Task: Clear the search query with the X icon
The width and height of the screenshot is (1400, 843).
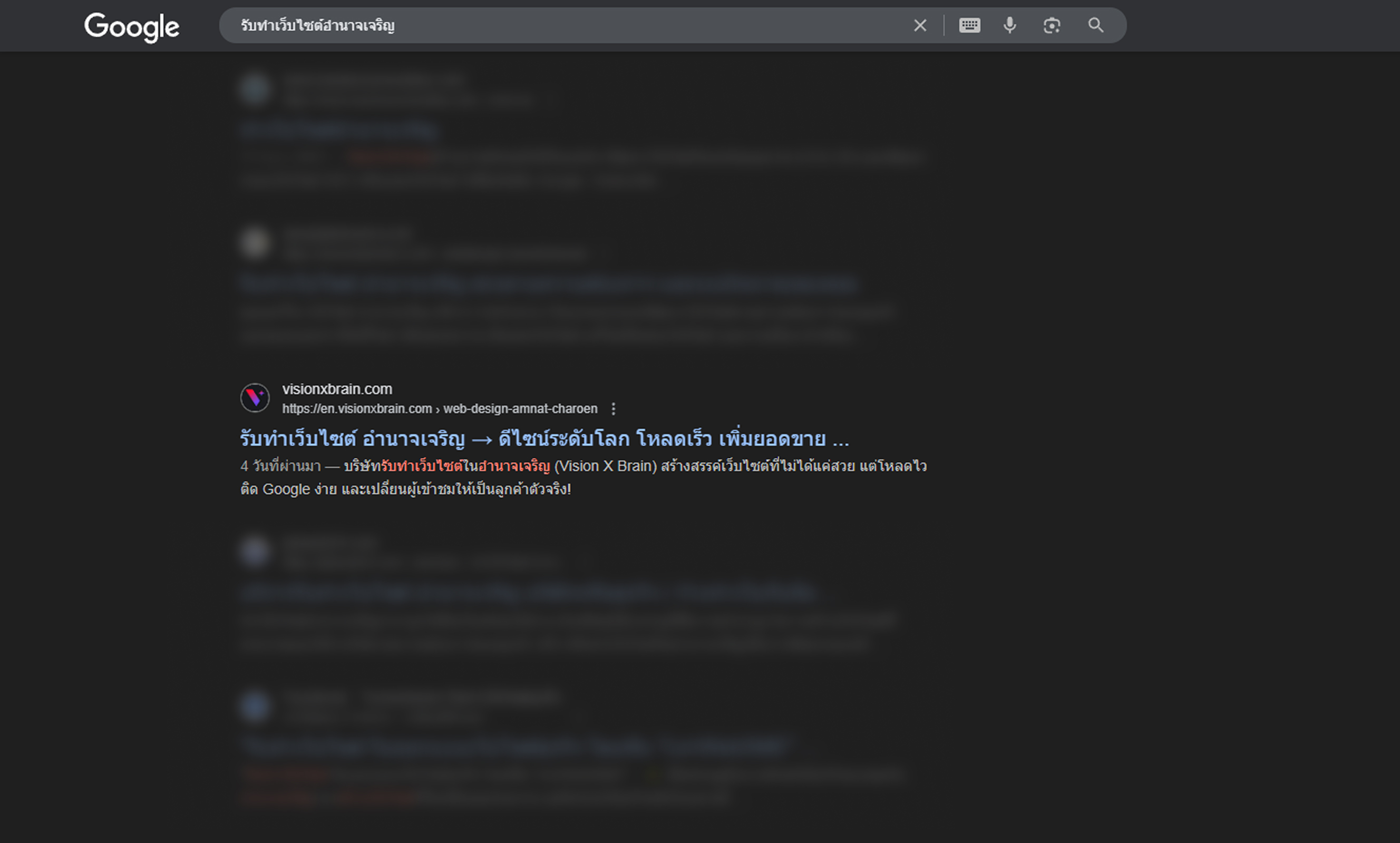Action: click(x=920, y=26)
